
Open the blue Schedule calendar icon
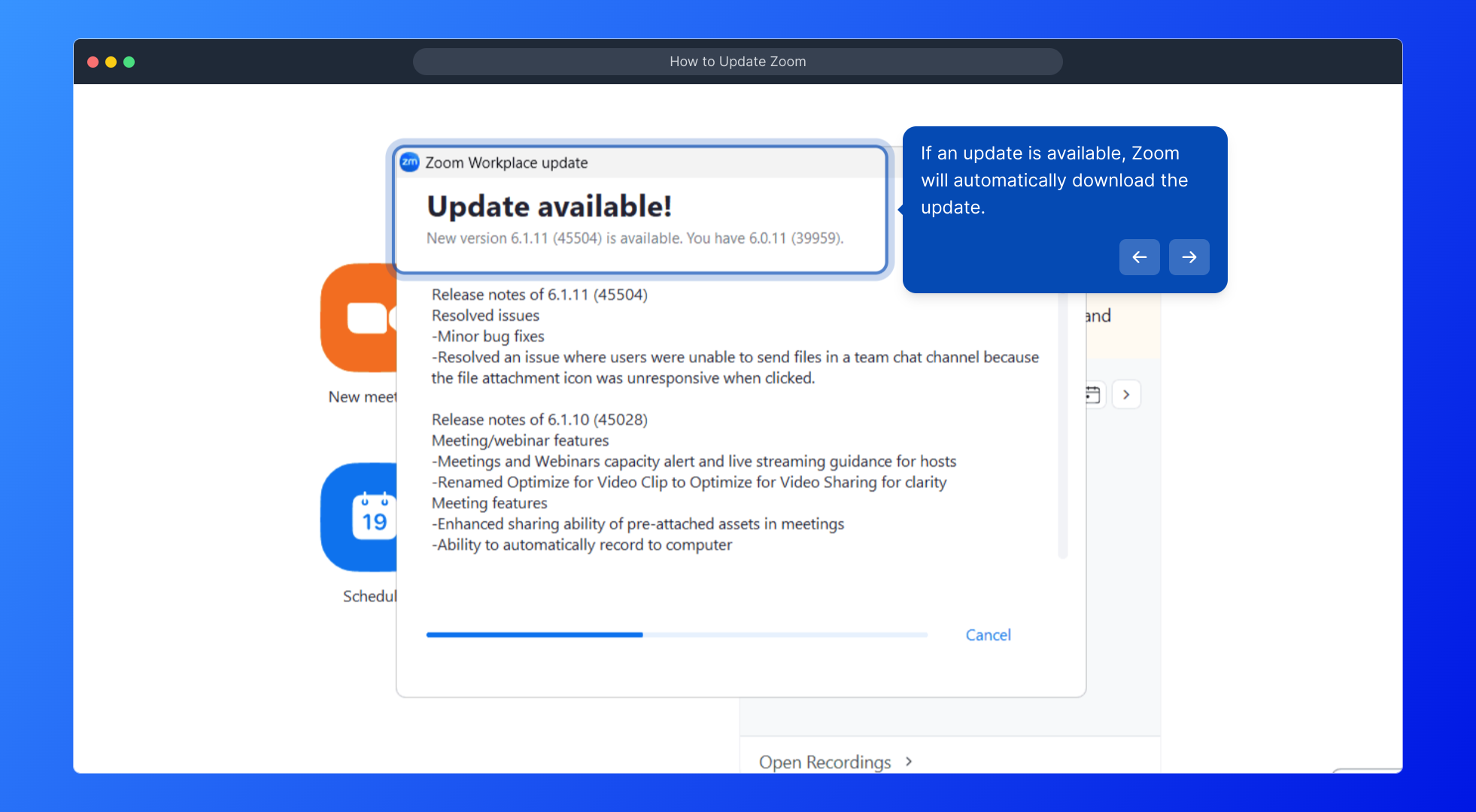361,517
